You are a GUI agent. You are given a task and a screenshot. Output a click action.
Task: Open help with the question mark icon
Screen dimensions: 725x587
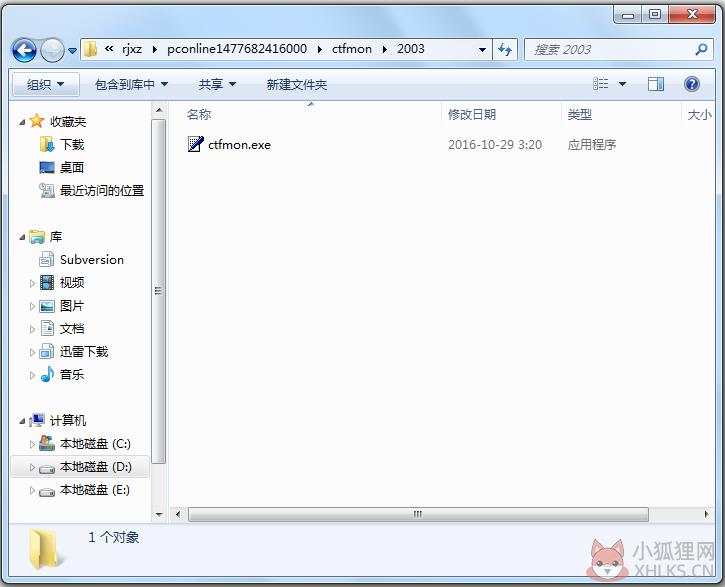tap(692, 84)
